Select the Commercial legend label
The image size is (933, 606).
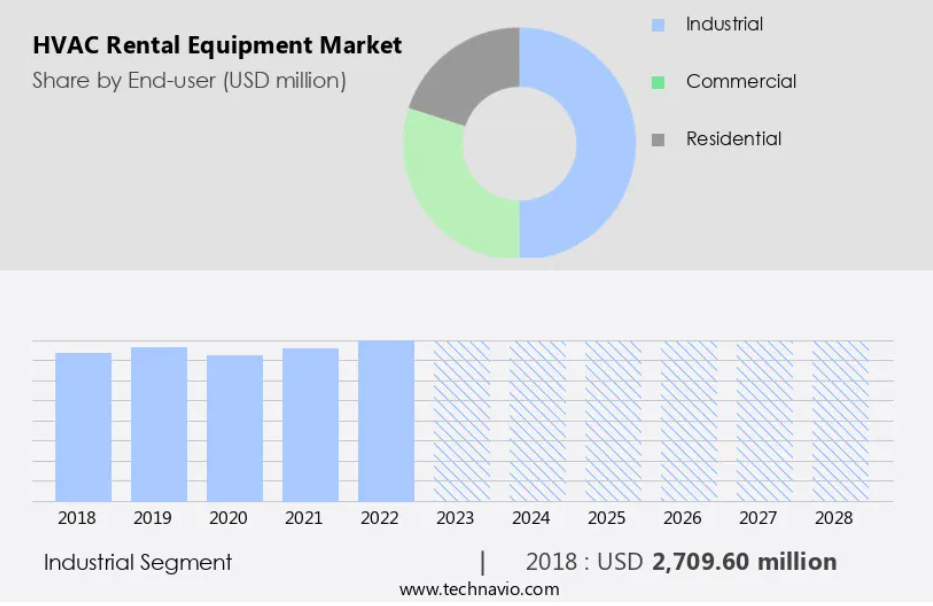740,82
